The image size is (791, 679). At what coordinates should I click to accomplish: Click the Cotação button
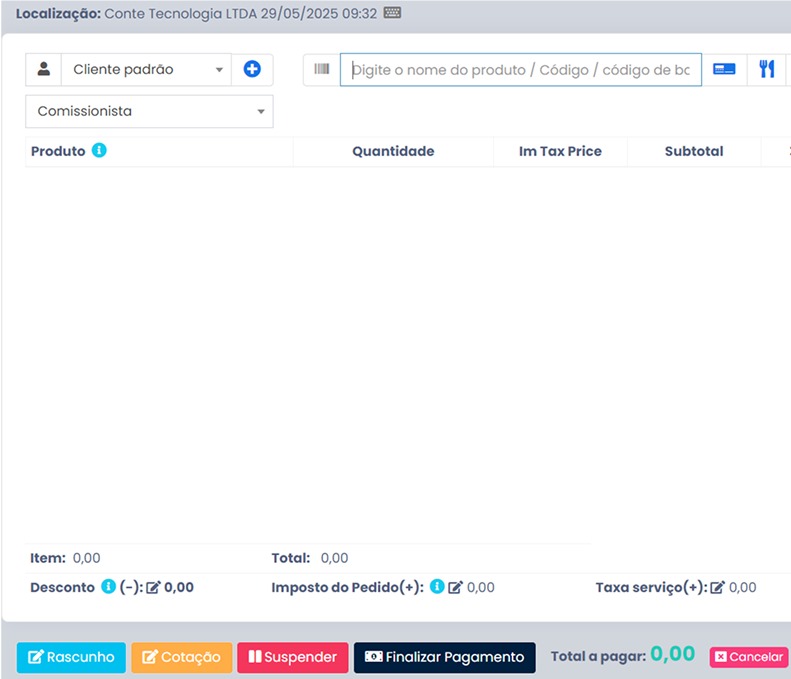tap(182, 657)
